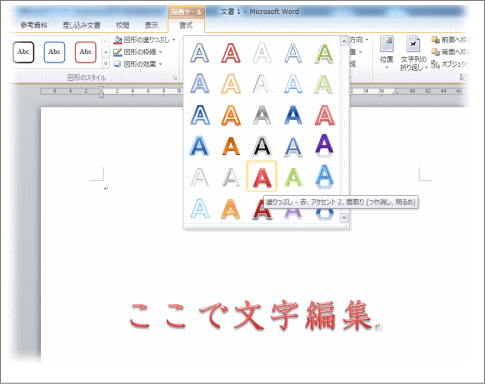Choose the black WordArt style
Image resolution: width=485 pixels, height=384 pixels.
pyautogui.click(x=262, y=146)
